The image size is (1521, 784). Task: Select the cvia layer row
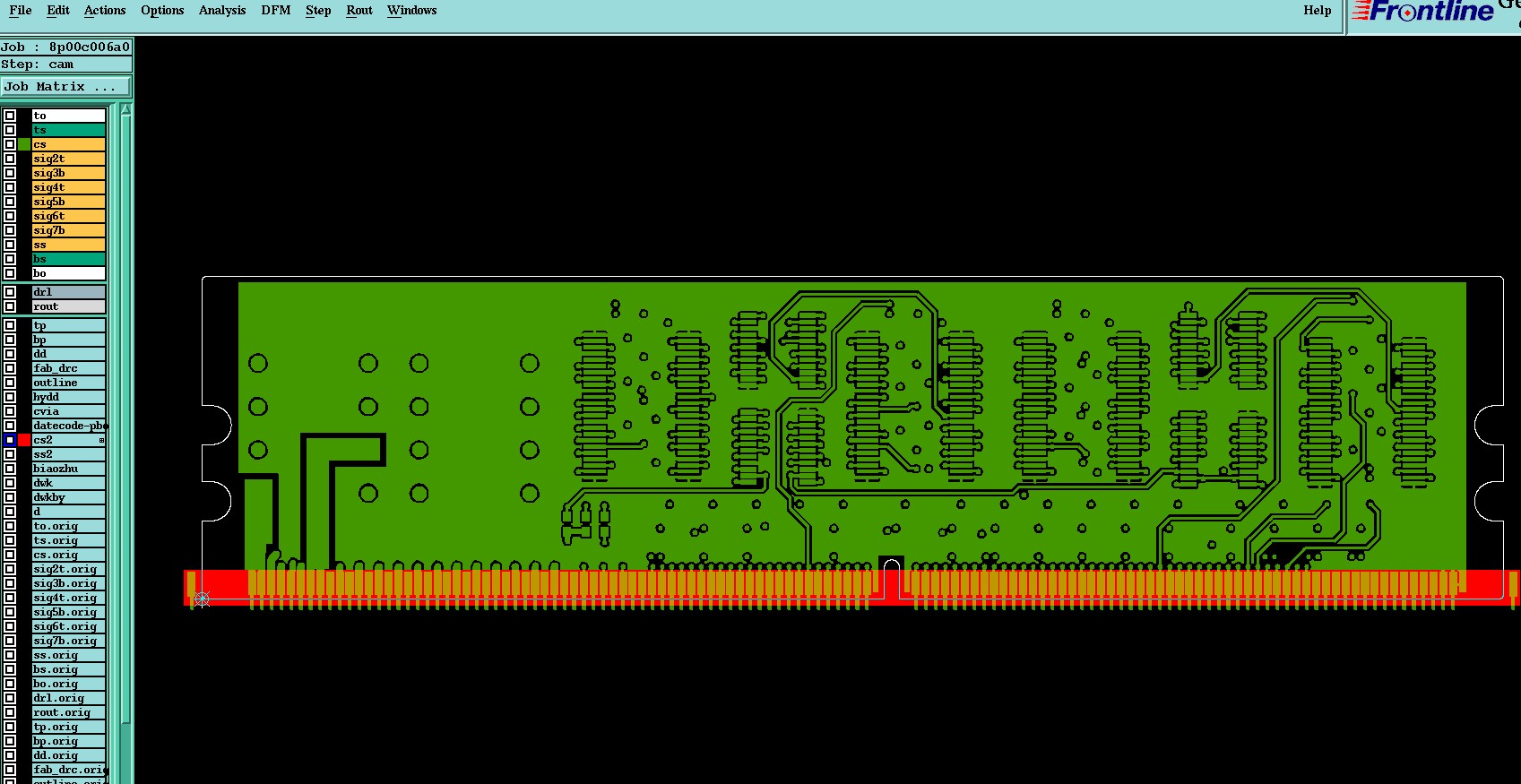point(69,411)
